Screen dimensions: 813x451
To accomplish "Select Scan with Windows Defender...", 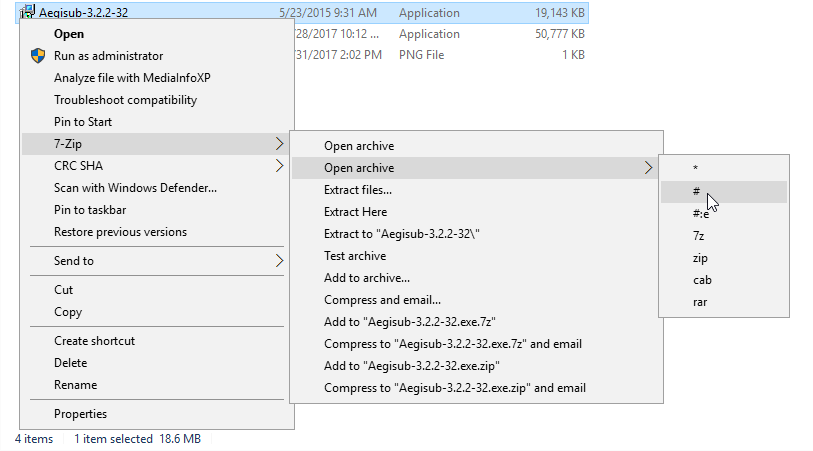I will point(135,188).
